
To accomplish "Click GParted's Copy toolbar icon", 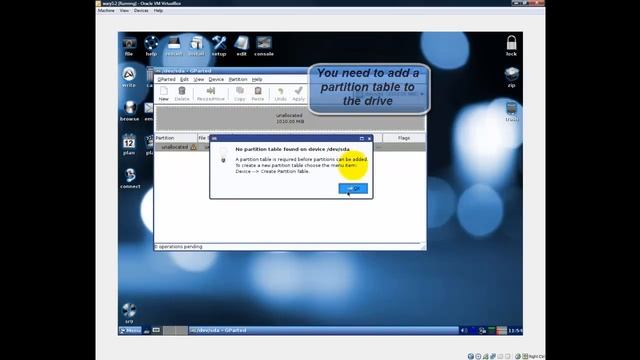I will [x=240, y=93].
